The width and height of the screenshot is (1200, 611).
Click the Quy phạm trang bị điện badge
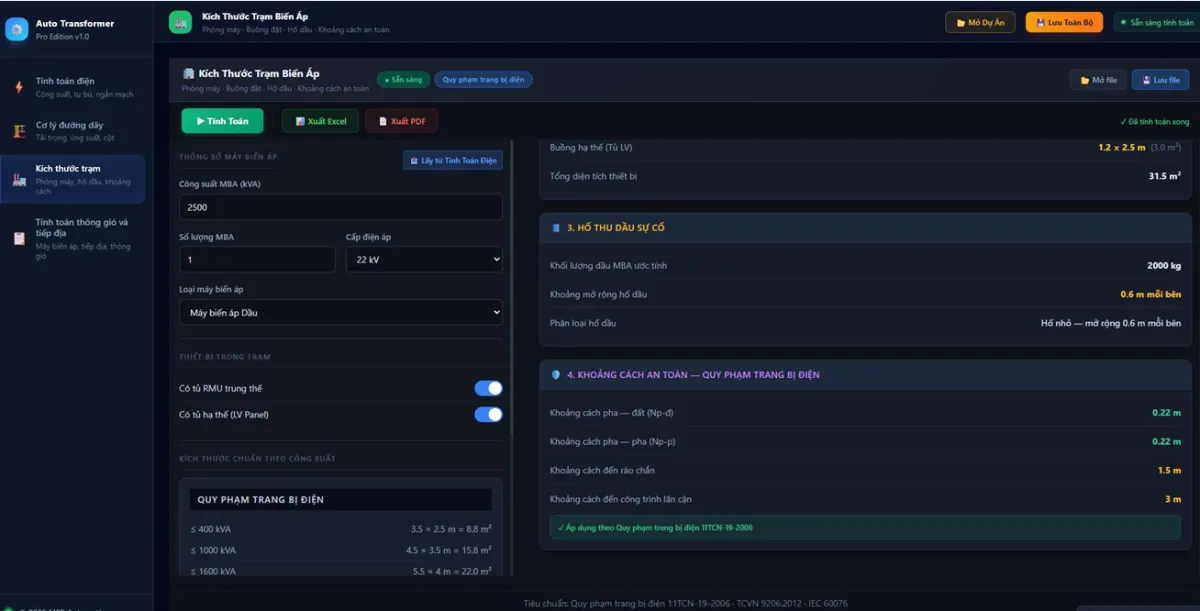(x=483, y=79)
